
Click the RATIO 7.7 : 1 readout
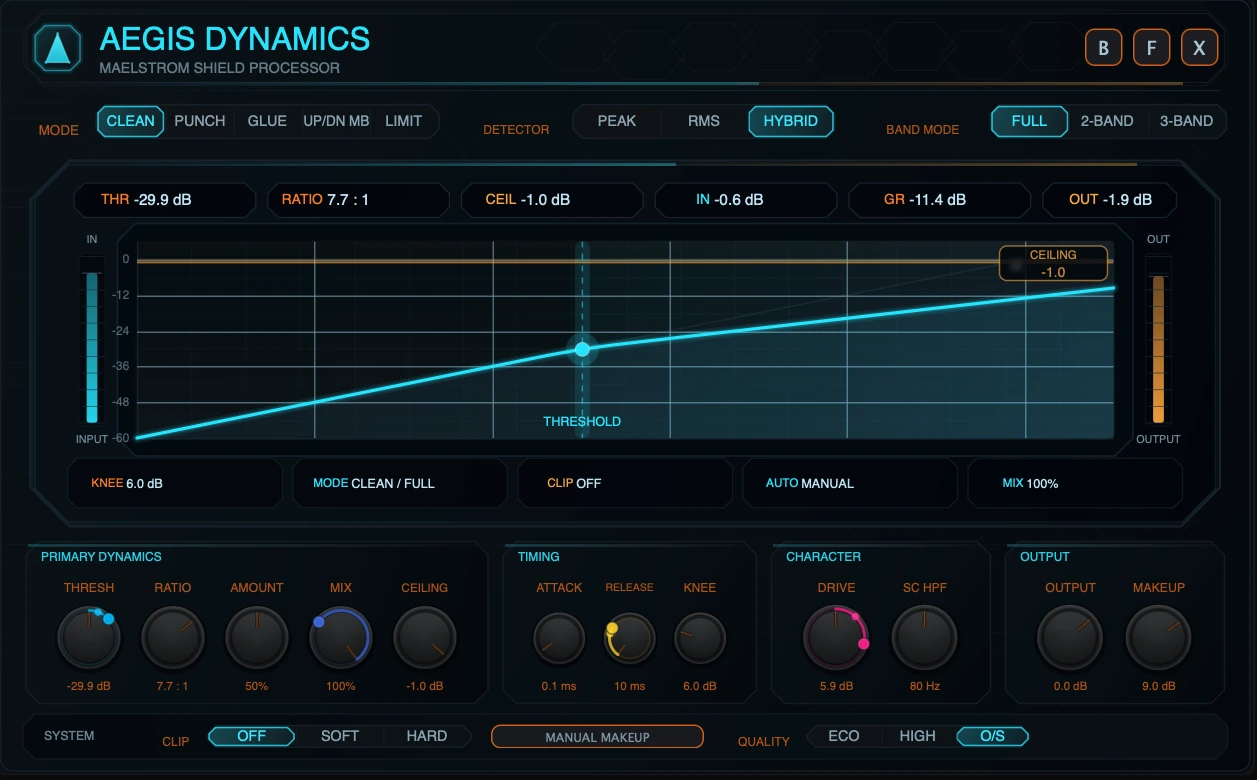[x=358, y=200]
